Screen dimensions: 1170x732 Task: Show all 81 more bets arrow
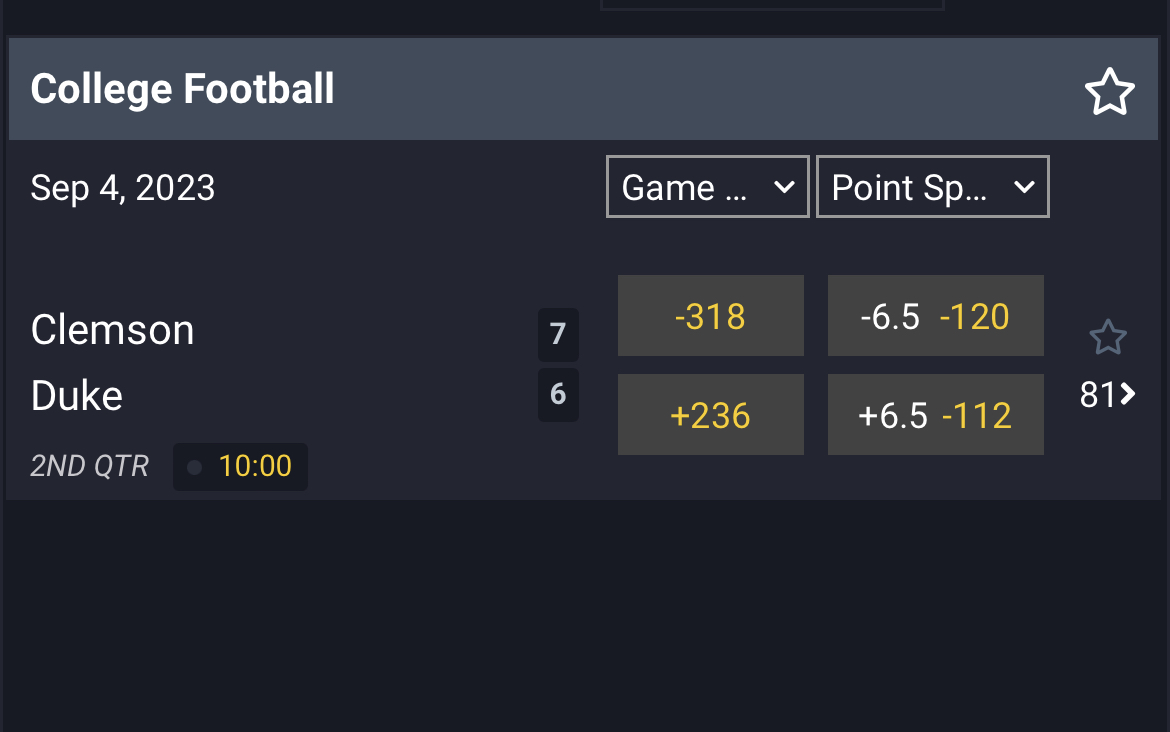[x=1108, y=395]
